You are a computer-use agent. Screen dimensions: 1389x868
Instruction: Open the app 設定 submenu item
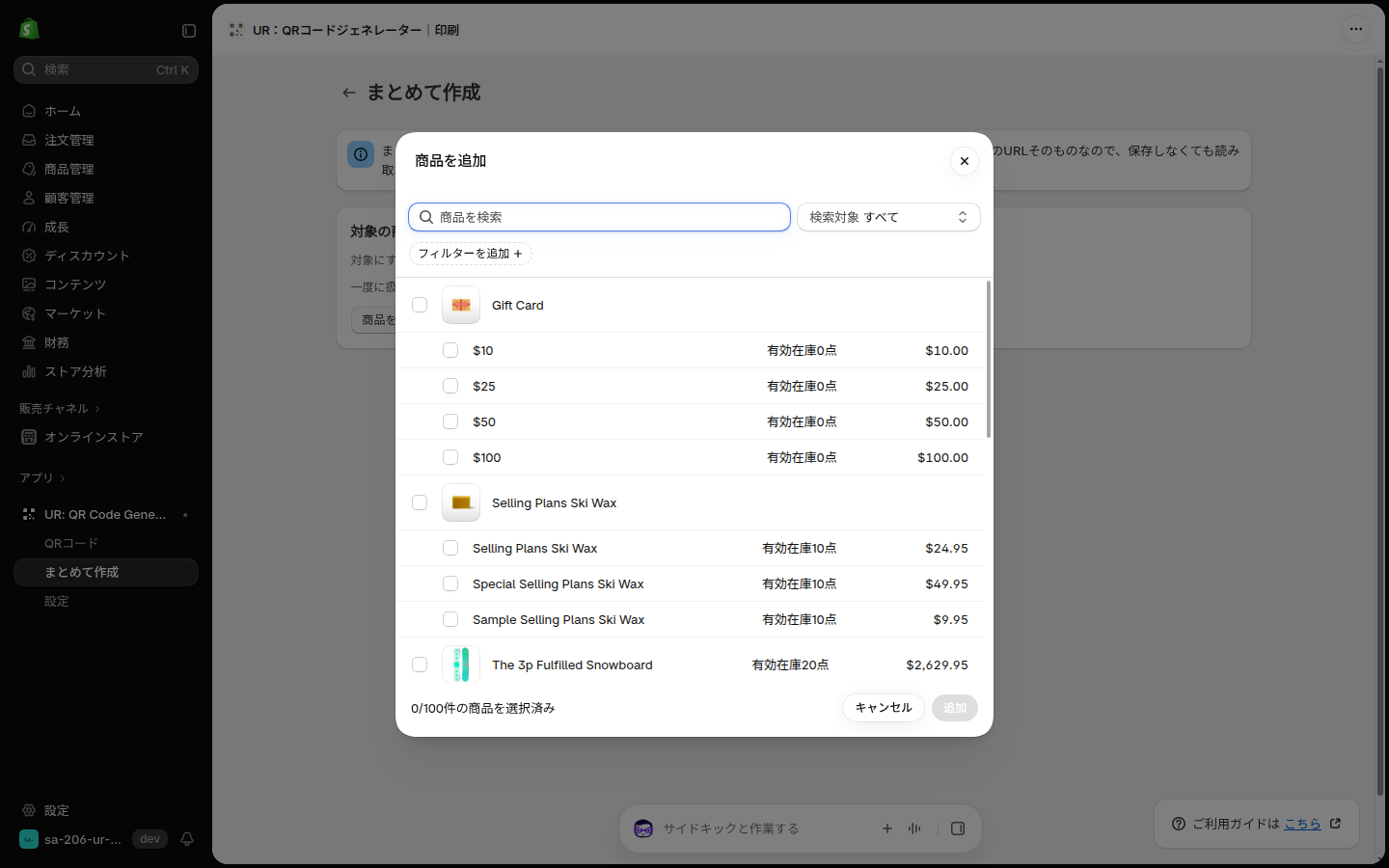click(57, 601)
